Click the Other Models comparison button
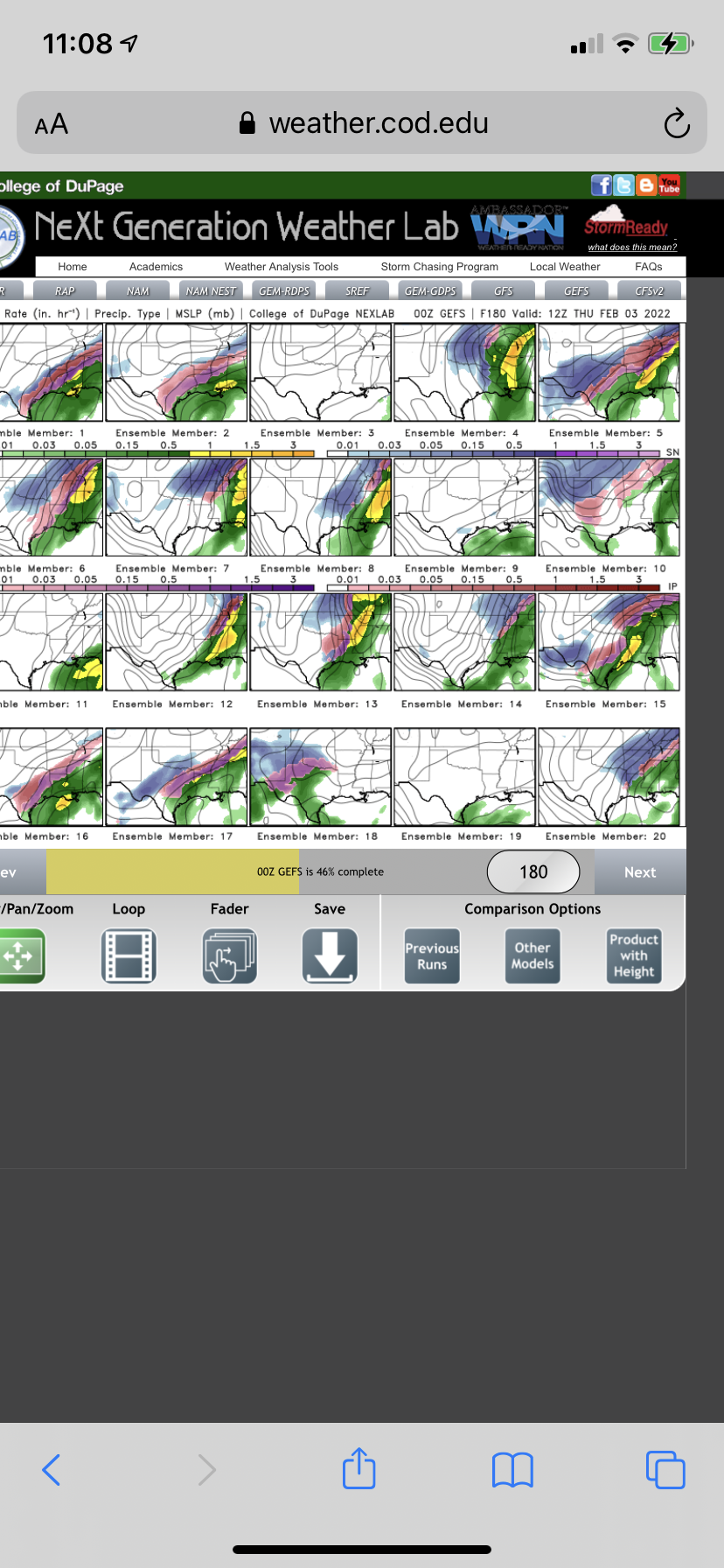Image resolution: width=724 pixels, height=1568 pixels. pyautogui.click(x=533, y=956)
